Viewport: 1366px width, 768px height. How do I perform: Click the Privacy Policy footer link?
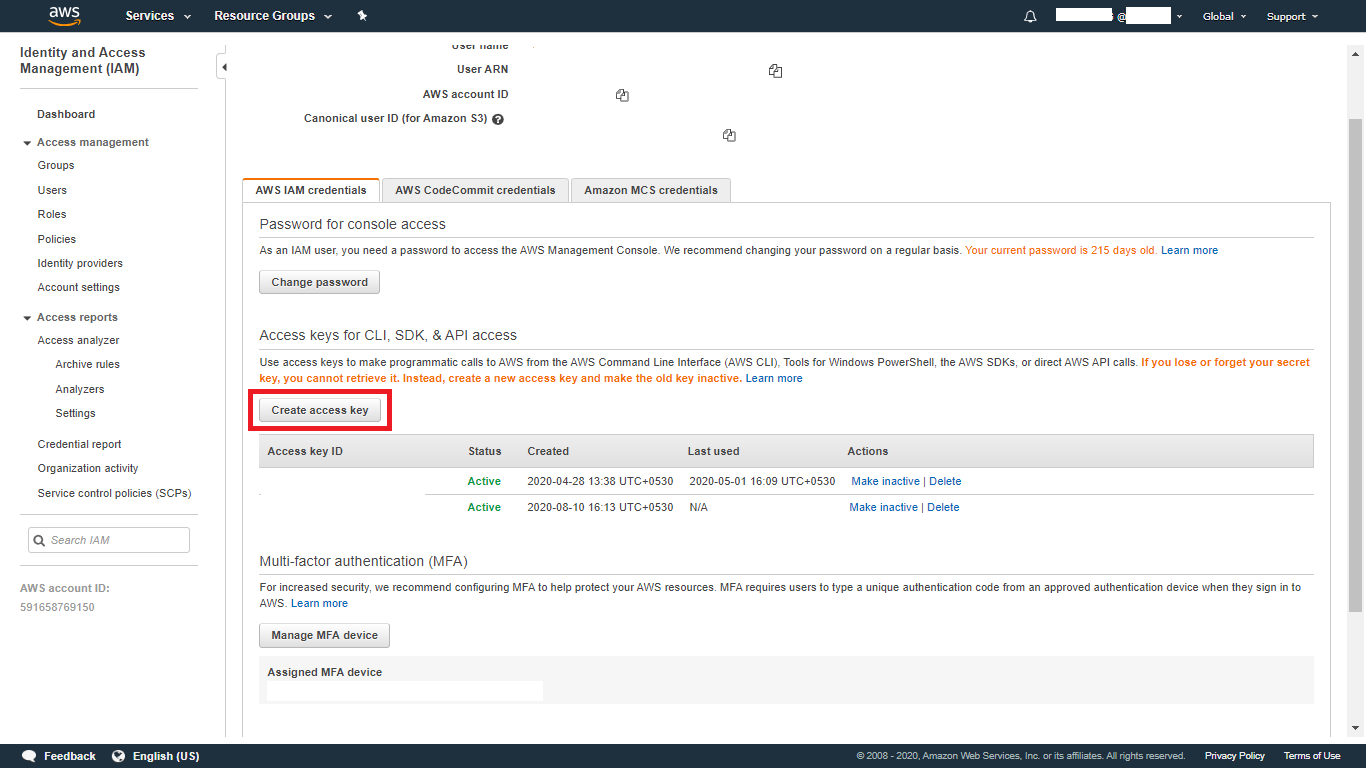1234,756
